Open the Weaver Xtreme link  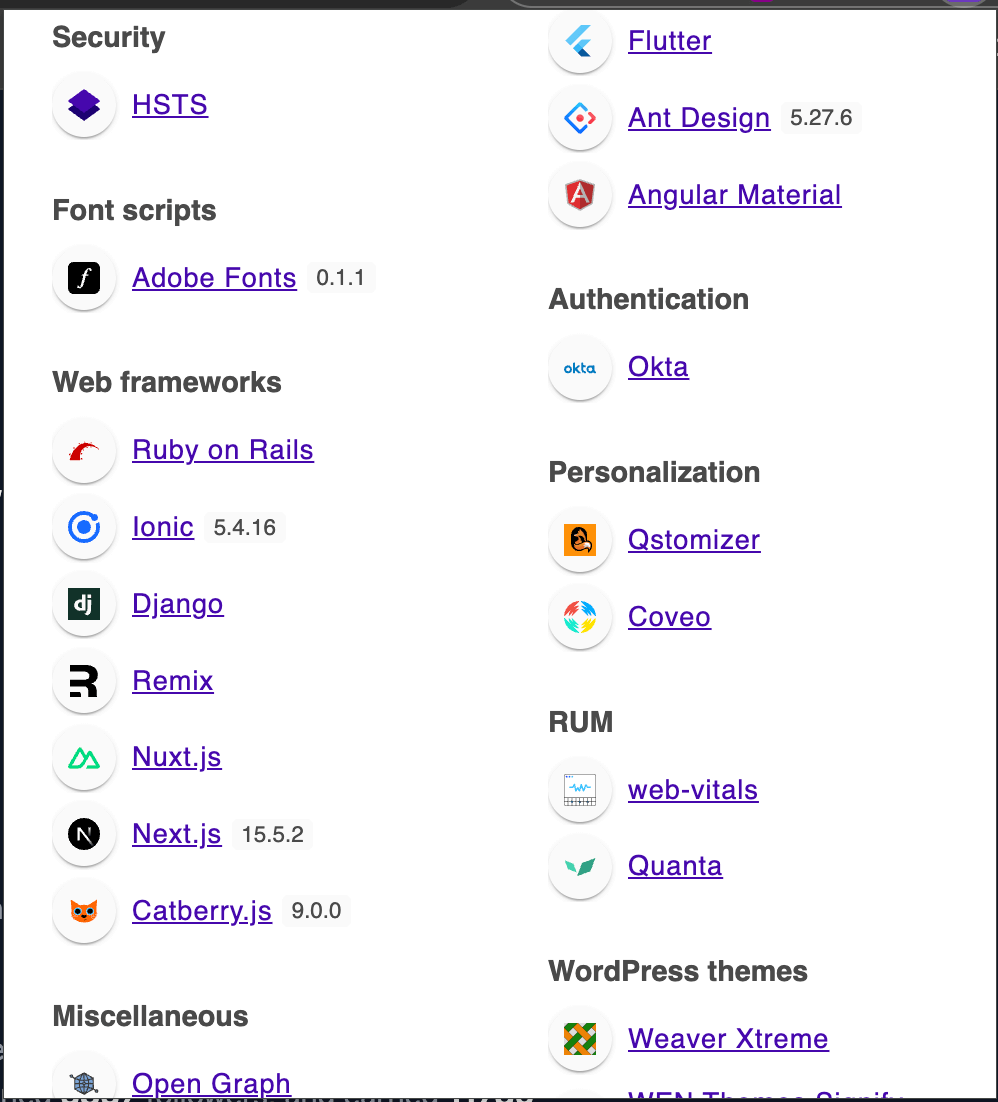[x=728, y=1039]
